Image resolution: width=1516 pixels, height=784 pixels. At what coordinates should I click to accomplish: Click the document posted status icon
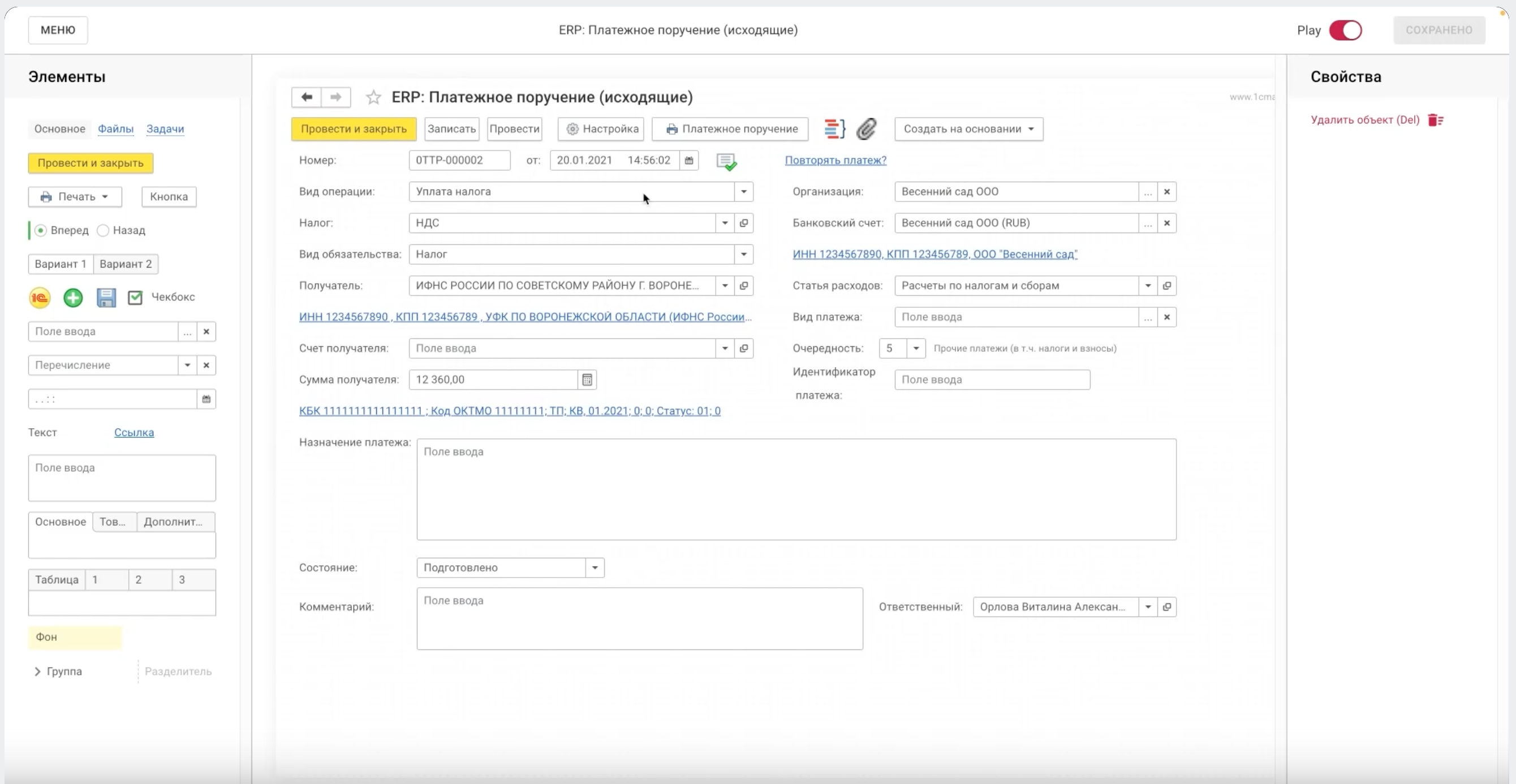(726, 161)
